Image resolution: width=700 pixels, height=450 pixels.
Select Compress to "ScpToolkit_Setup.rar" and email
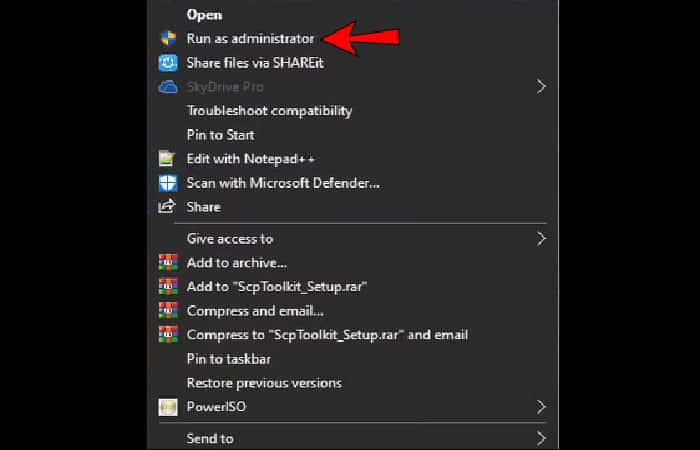[327, 335]
